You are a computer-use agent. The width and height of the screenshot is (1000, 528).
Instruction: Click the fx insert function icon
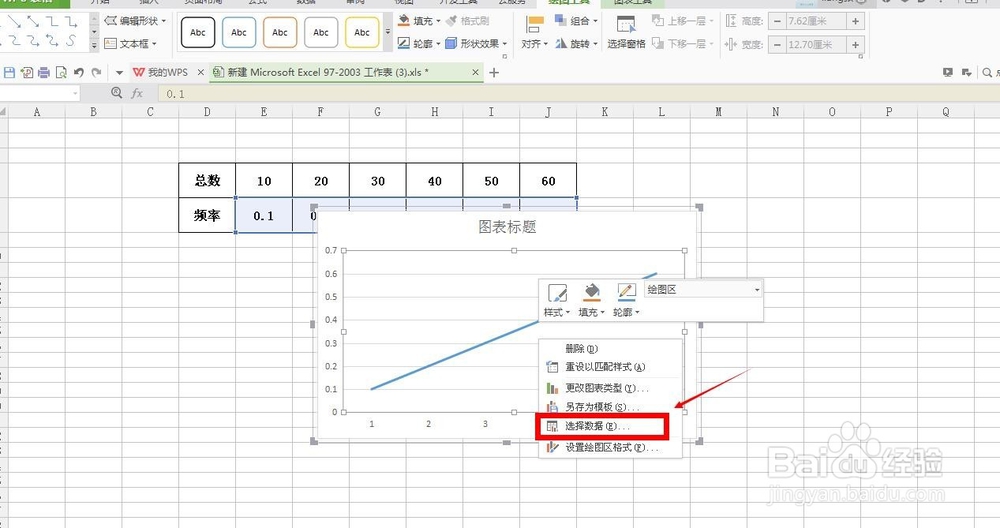pos(136,93)
